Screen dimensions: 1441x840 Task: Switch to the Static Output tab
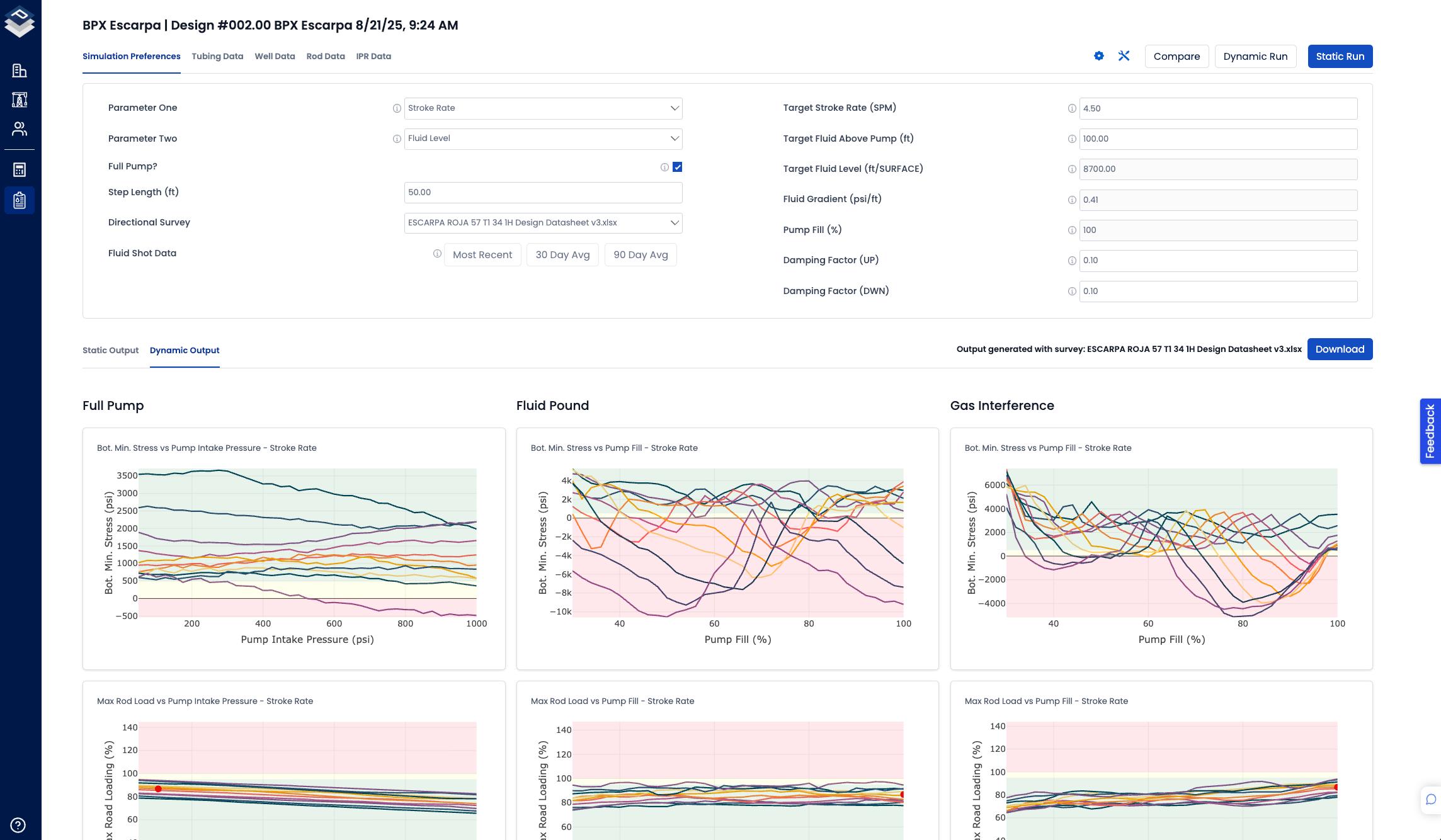(x=110, y=350)
